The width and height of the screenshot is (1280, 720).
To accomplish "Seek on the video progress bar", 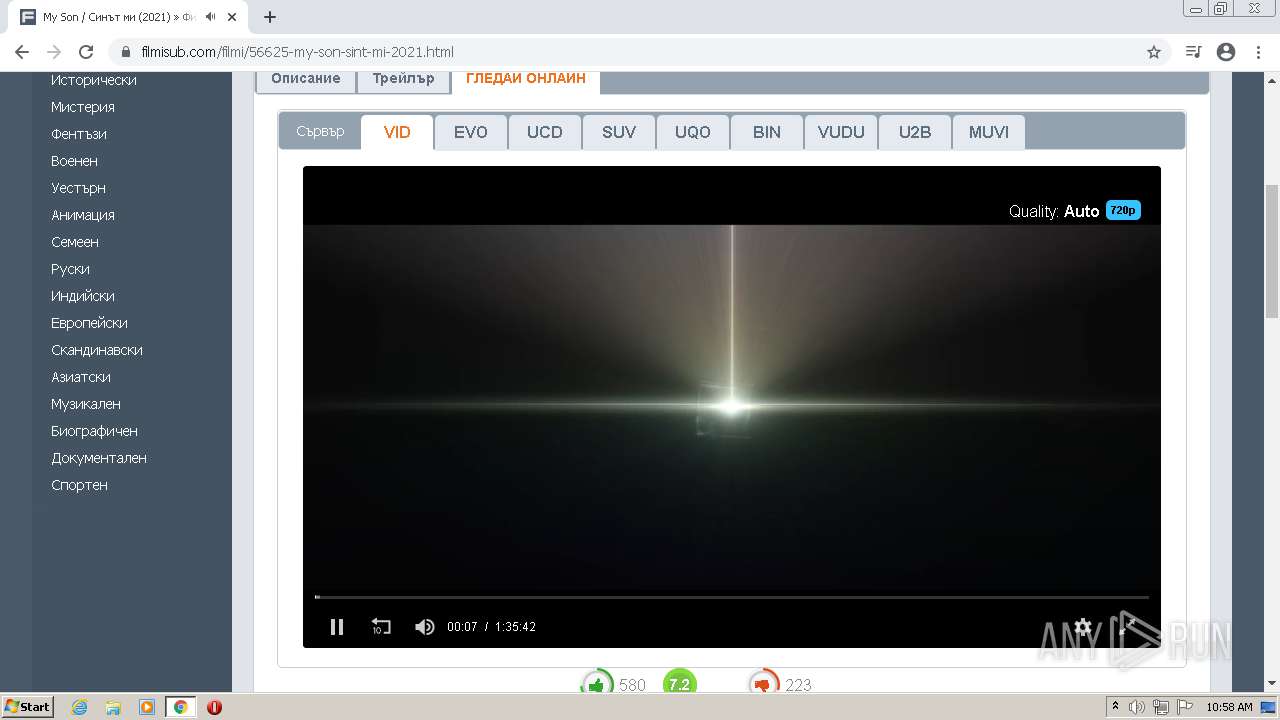I will tap(732, 597).
